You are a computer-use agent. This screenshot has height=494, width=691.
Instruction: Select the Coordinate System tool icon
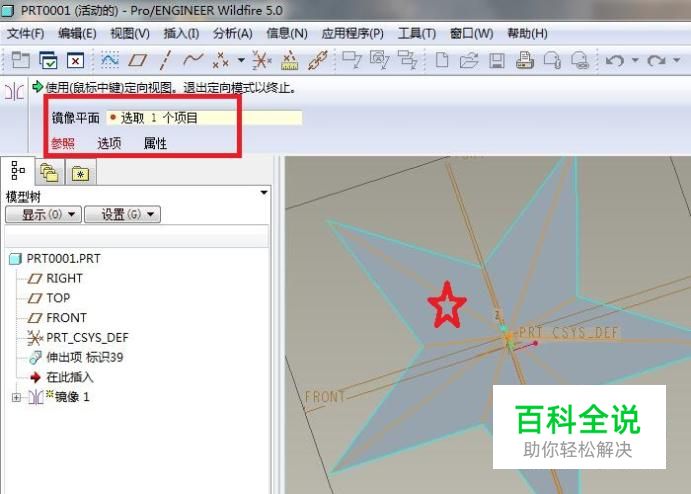pos(262,60)
